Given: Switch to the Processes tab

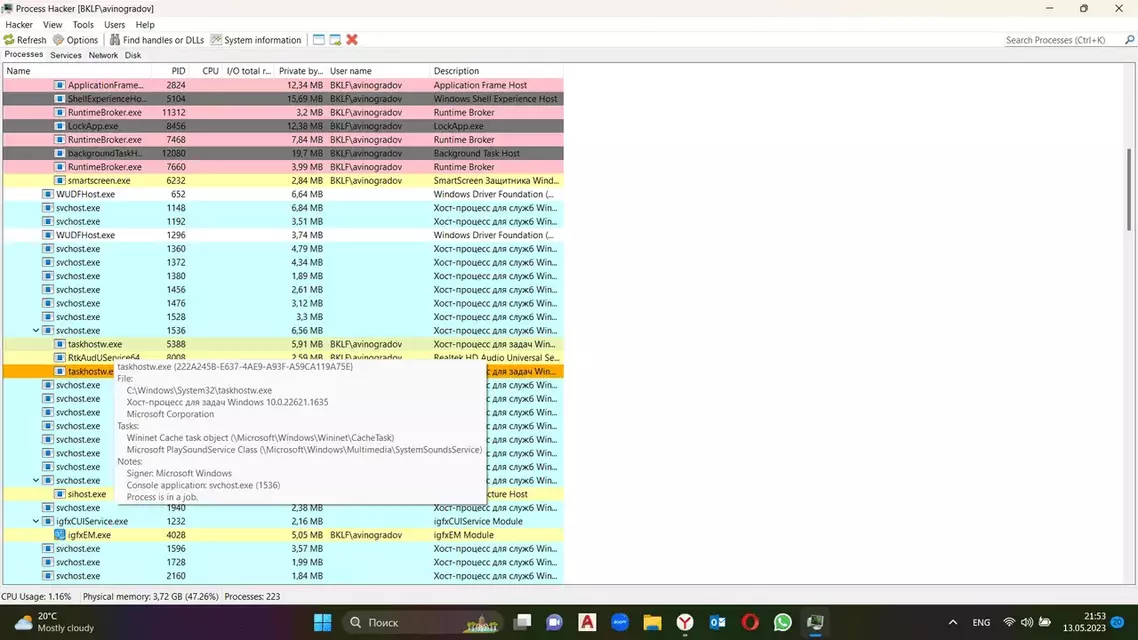Looking at the screenshot, I should (x=24, y=54).
